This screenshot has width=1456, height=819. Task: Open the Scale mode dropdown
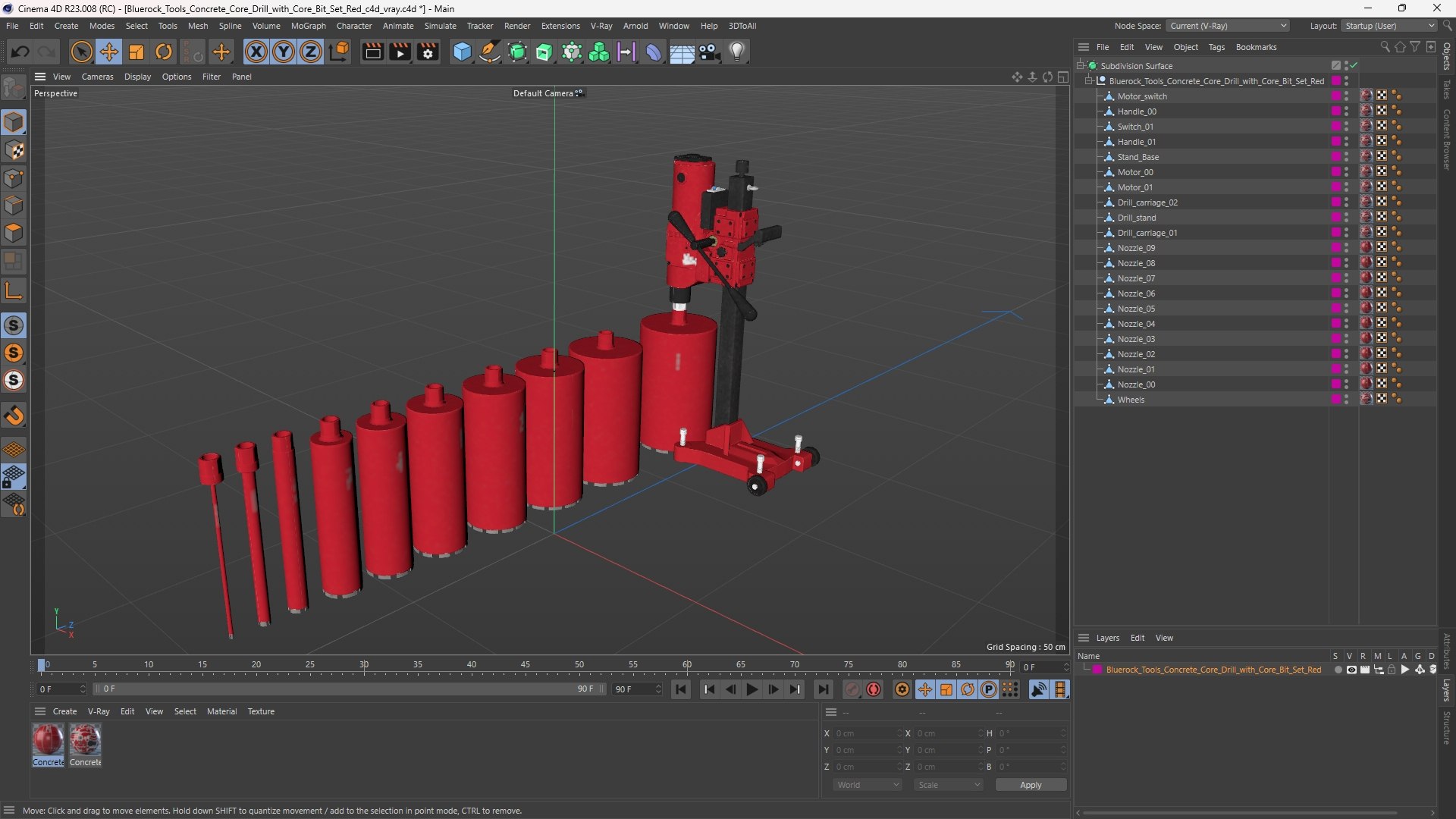click(949, 785)
